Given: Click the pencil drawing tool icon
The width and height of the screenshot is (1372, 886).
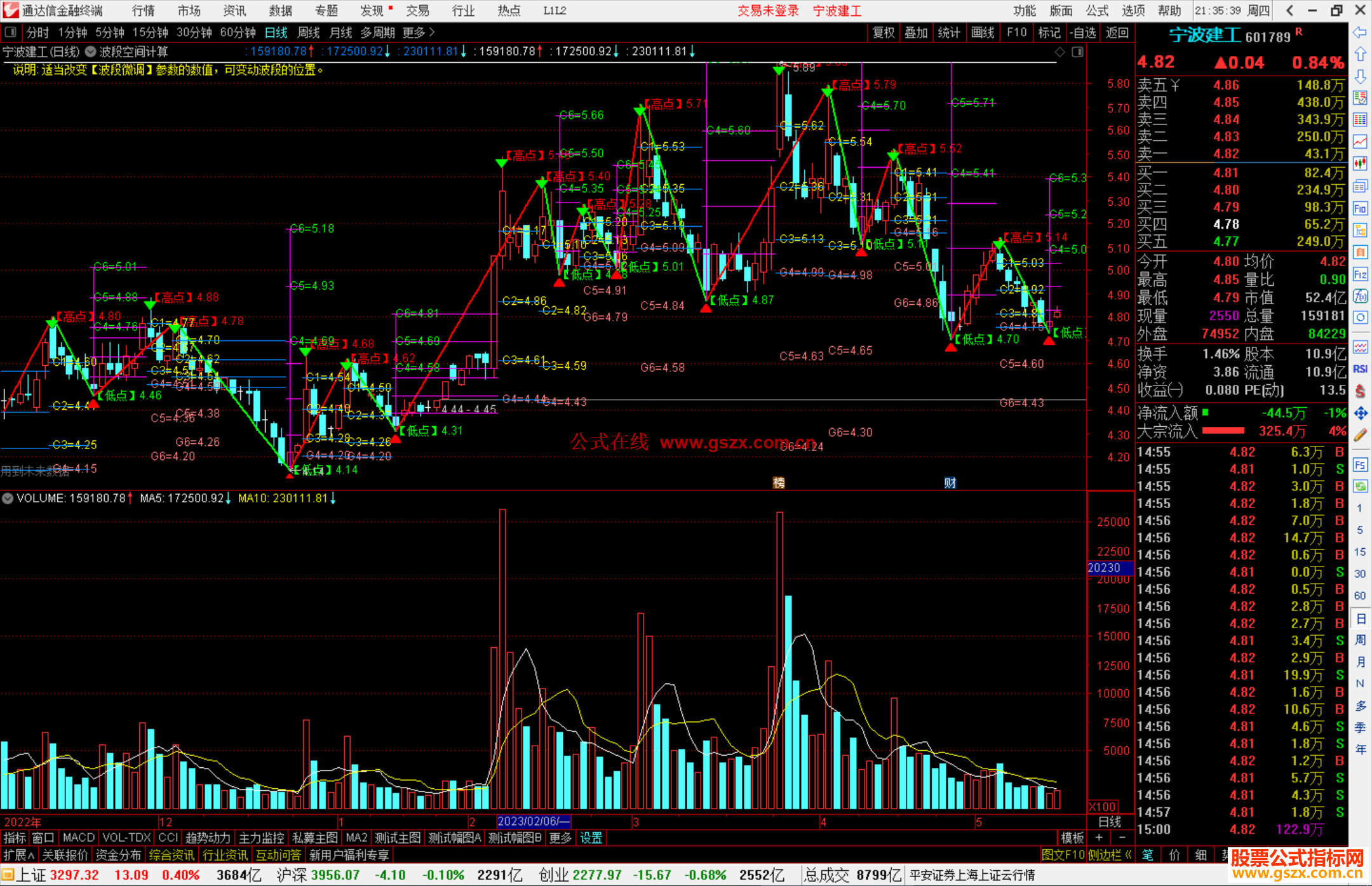Looking at the screenshot, I should (x=1360, y=436).
